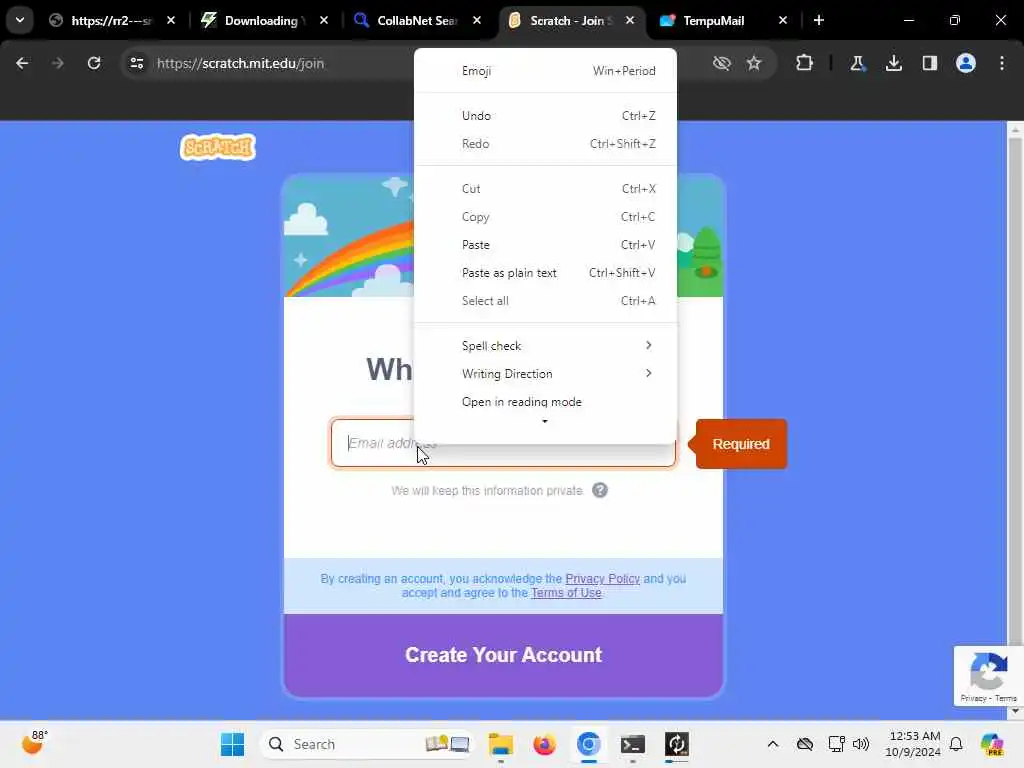Click the Scratch logo
This screenshot has width=1024, height=768.
(x=218, y=148)
